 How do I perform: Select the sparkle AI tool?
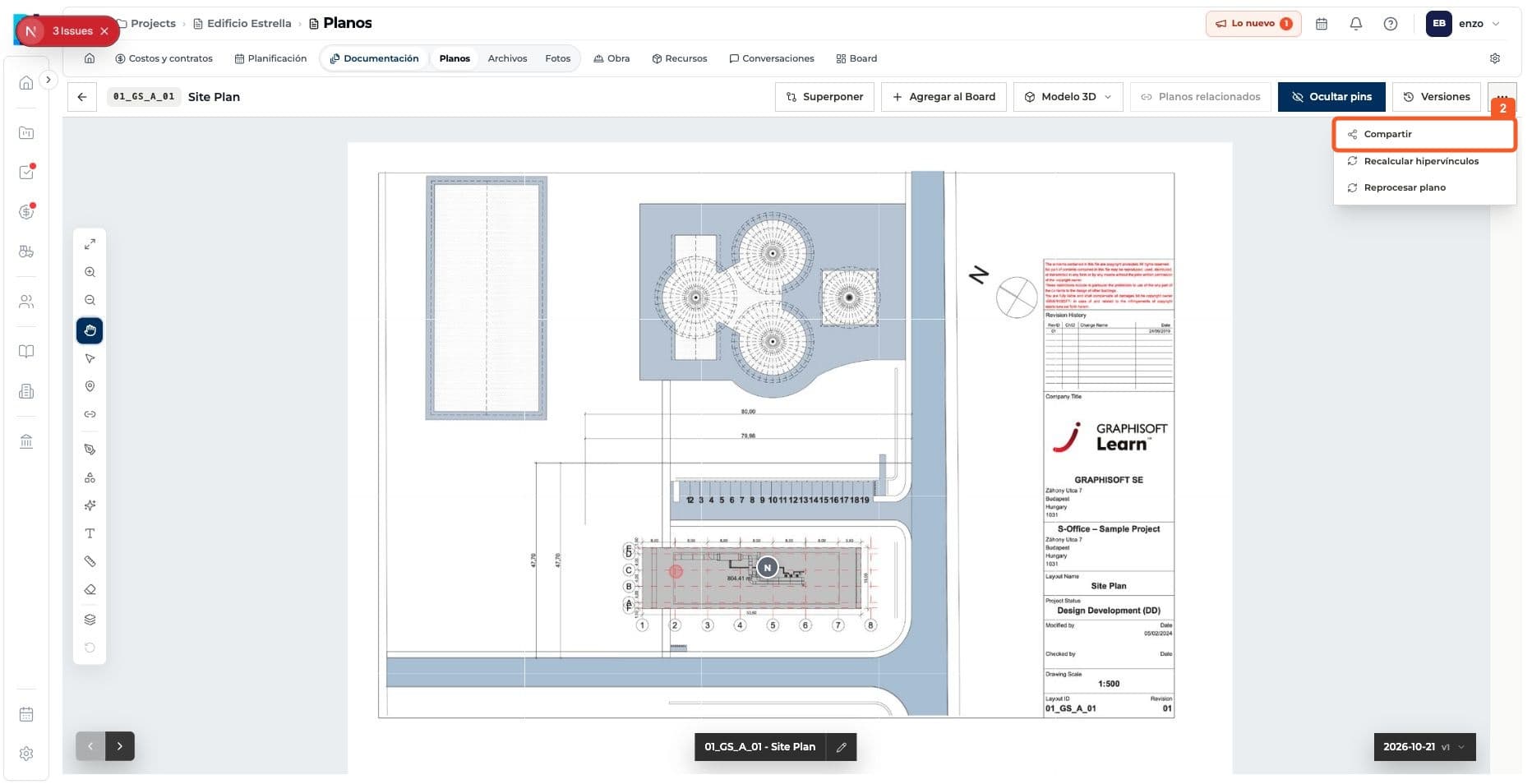(x=90, y=505)
